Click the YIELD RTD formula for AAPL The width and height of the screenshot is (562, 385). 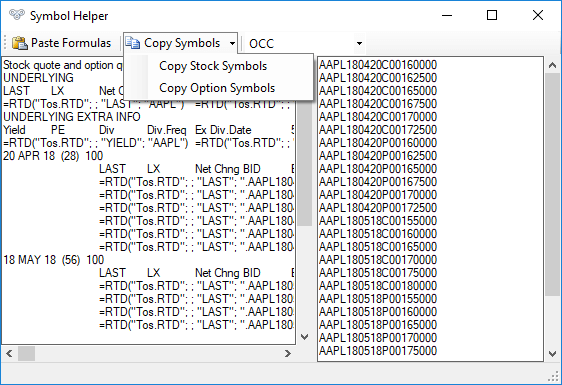click(96, 143)
